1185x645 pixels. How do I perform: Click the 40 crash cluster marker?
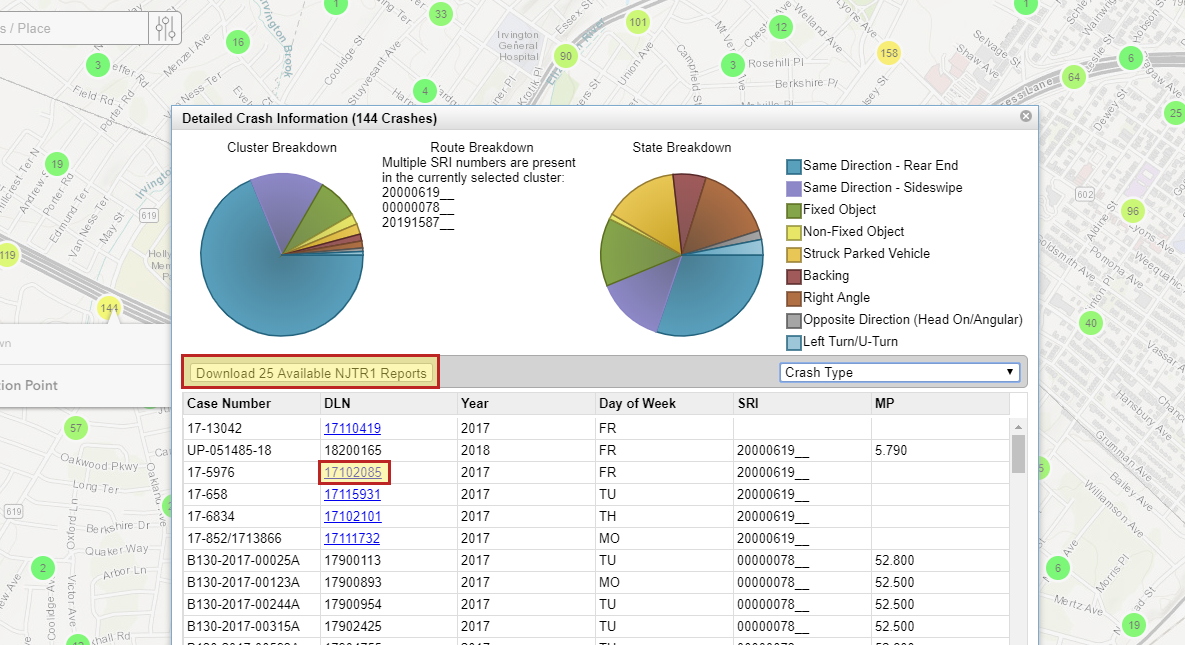click(x=1091, y=323)
